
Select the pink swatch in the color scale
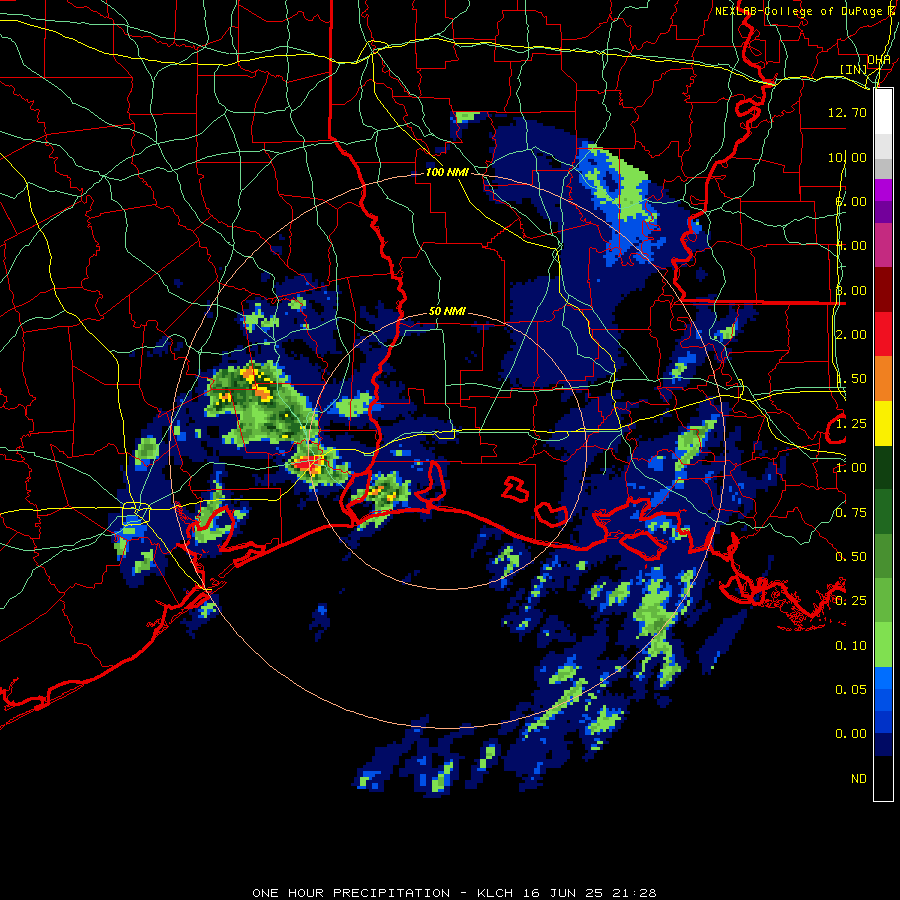point(883,245)
